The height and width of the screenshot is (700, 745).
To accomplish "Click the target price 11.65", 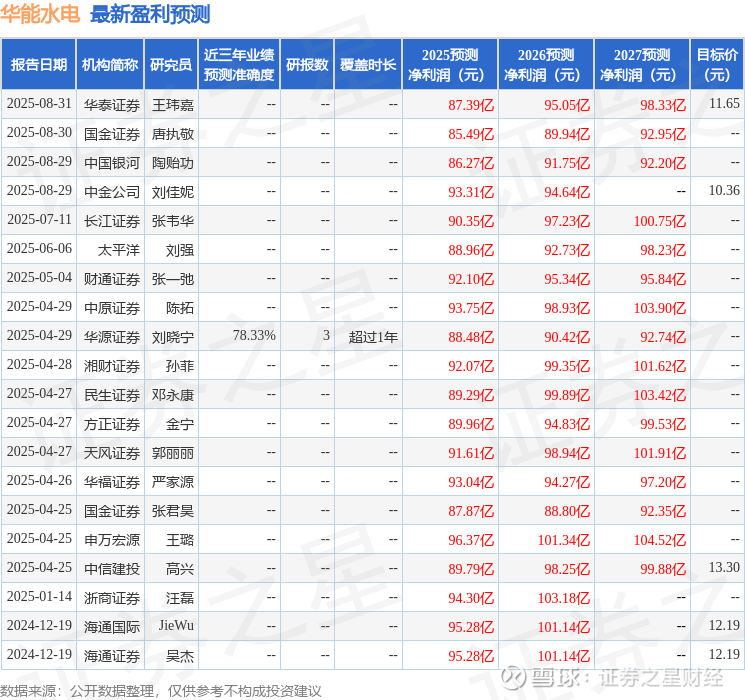I will point(724,103).
